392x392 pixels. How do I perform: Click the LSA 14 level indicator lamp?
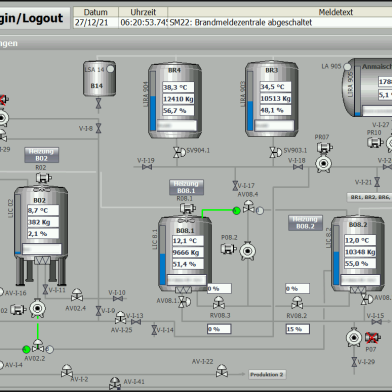[x=110, y=69]
